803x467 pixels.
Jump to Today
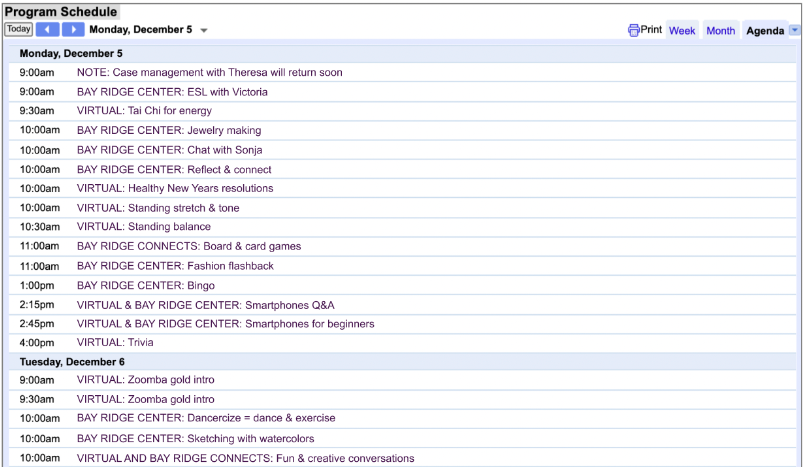click(19, 29)
